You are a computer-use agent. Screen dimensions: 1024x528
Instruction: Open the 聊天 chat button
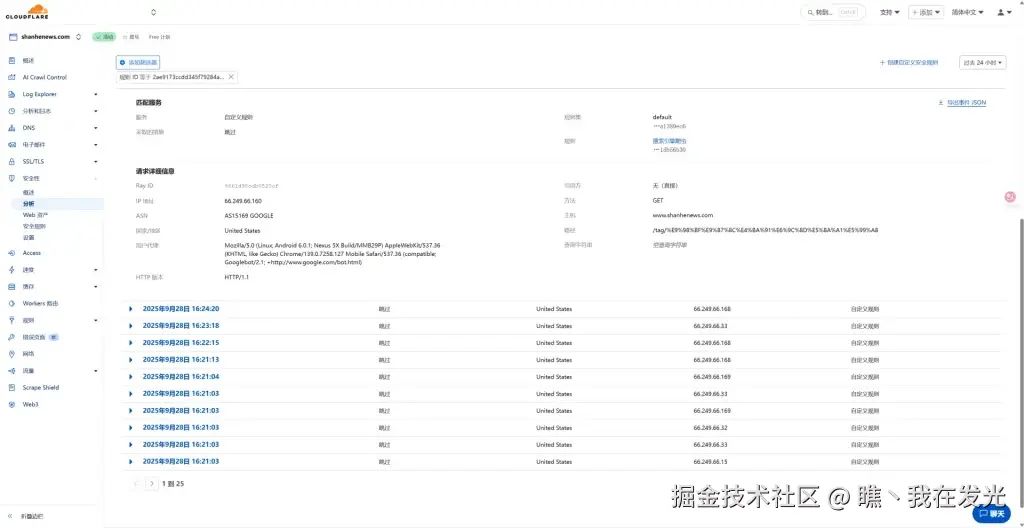[x=992, y=514]
